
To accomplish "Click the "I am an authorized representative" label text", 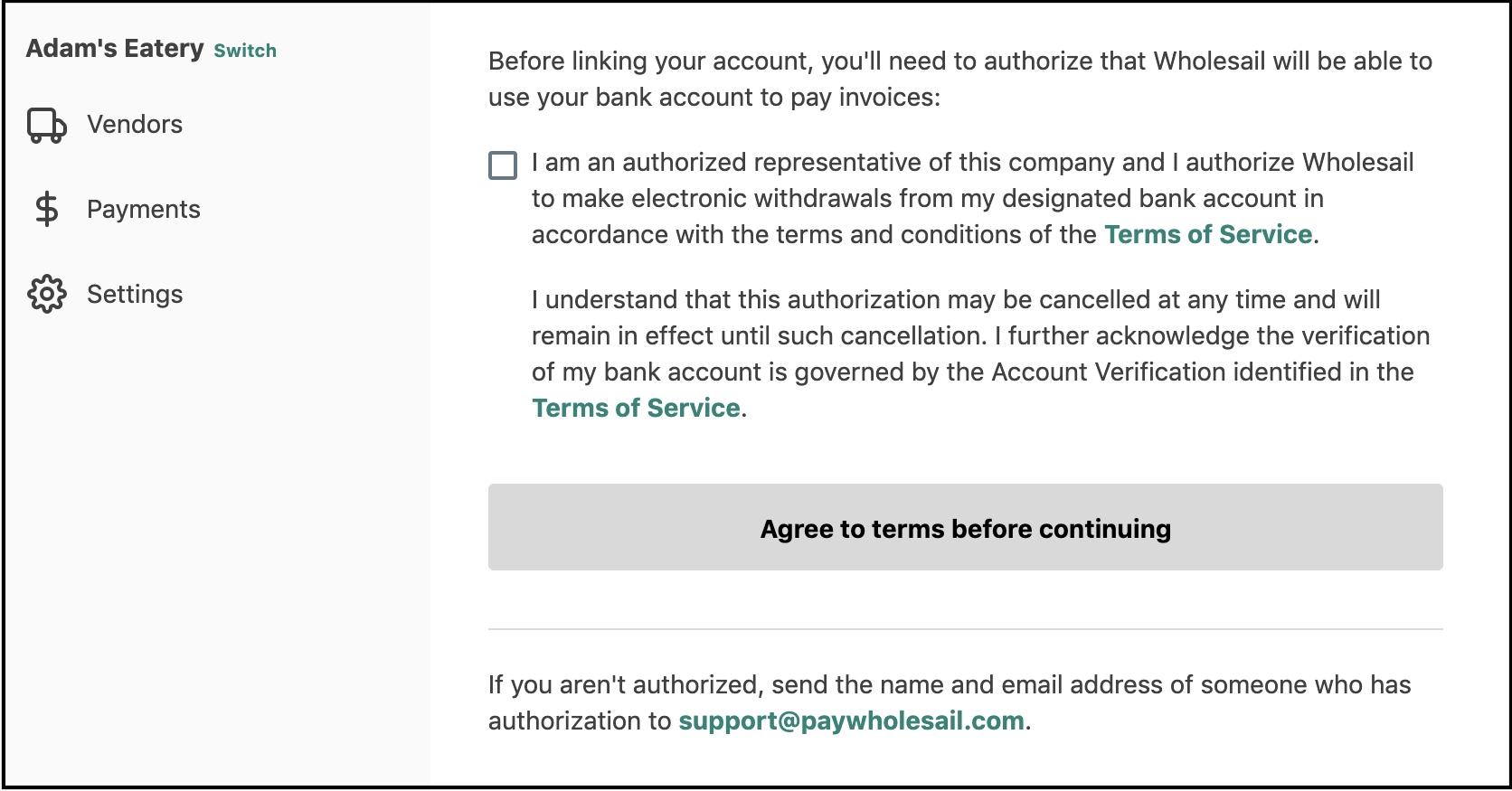I will pyautogui.click(x=972, y=199).
